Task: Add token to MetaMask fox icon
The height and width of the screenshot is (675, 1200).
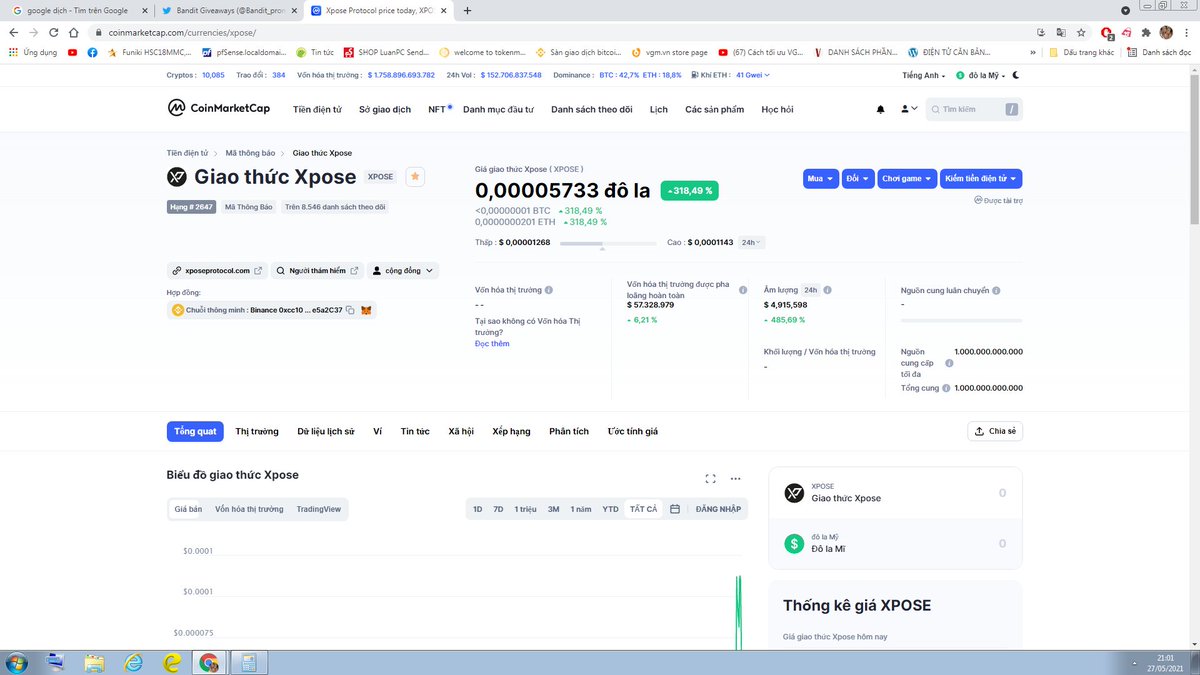Action: (x=365, y=311)
